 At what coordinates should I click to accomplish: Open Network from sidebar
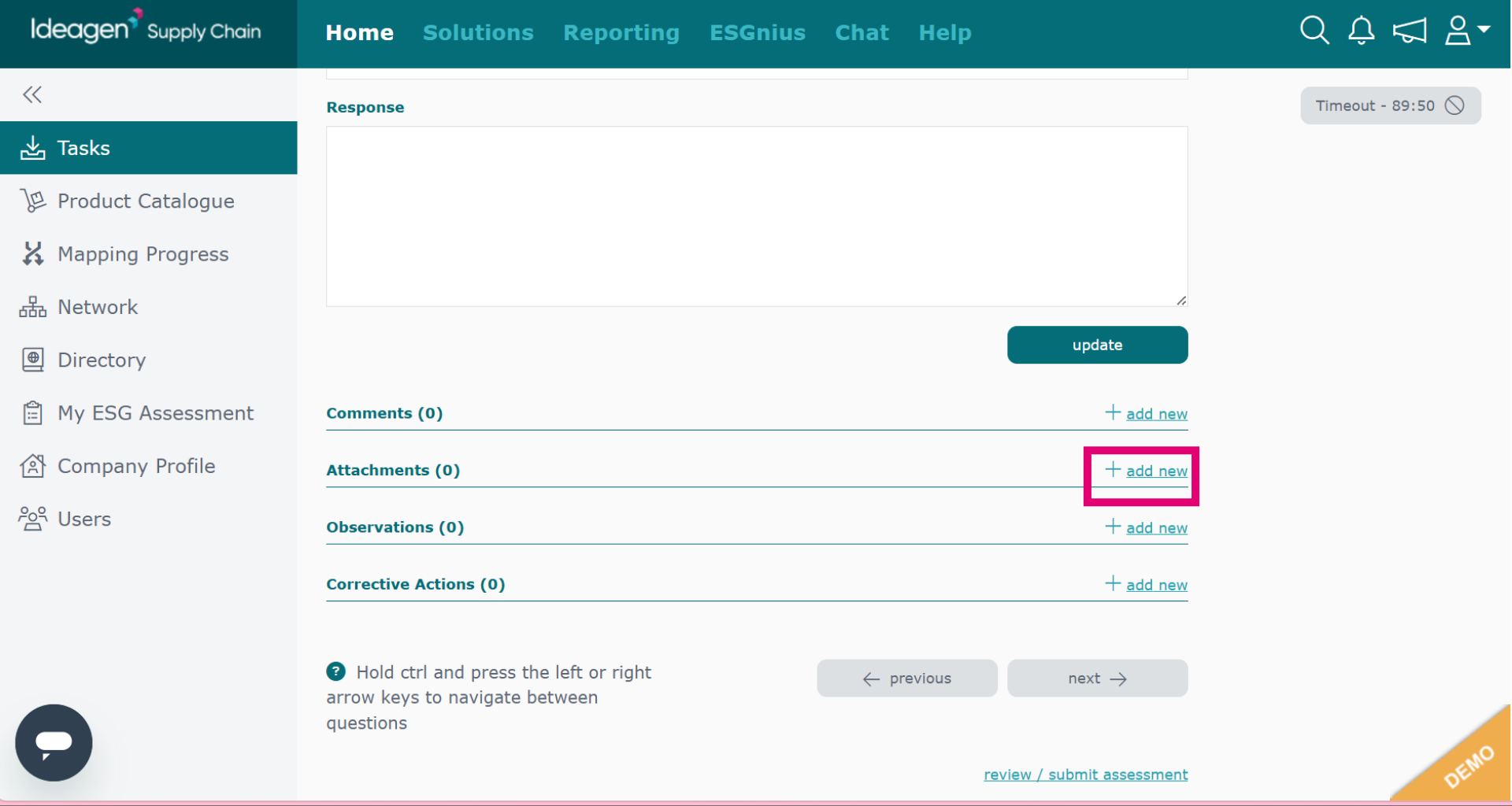(149, 307)
